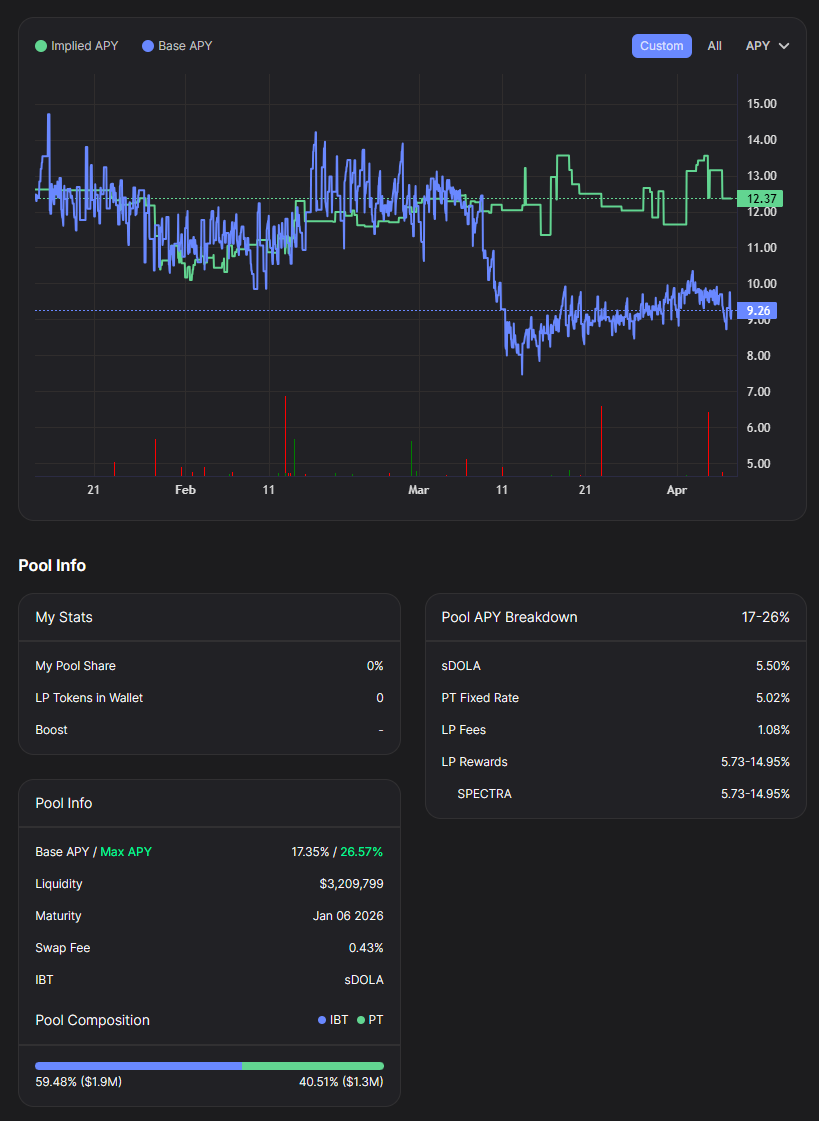
Task: Click the tall gray volume bar near Feb 11
Action: (285, 435)
